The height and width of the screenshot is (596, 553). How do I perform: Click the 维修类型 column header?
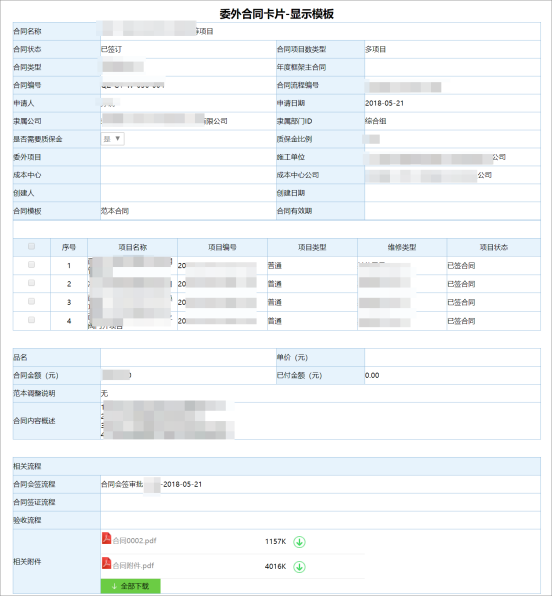coord(402,247)
